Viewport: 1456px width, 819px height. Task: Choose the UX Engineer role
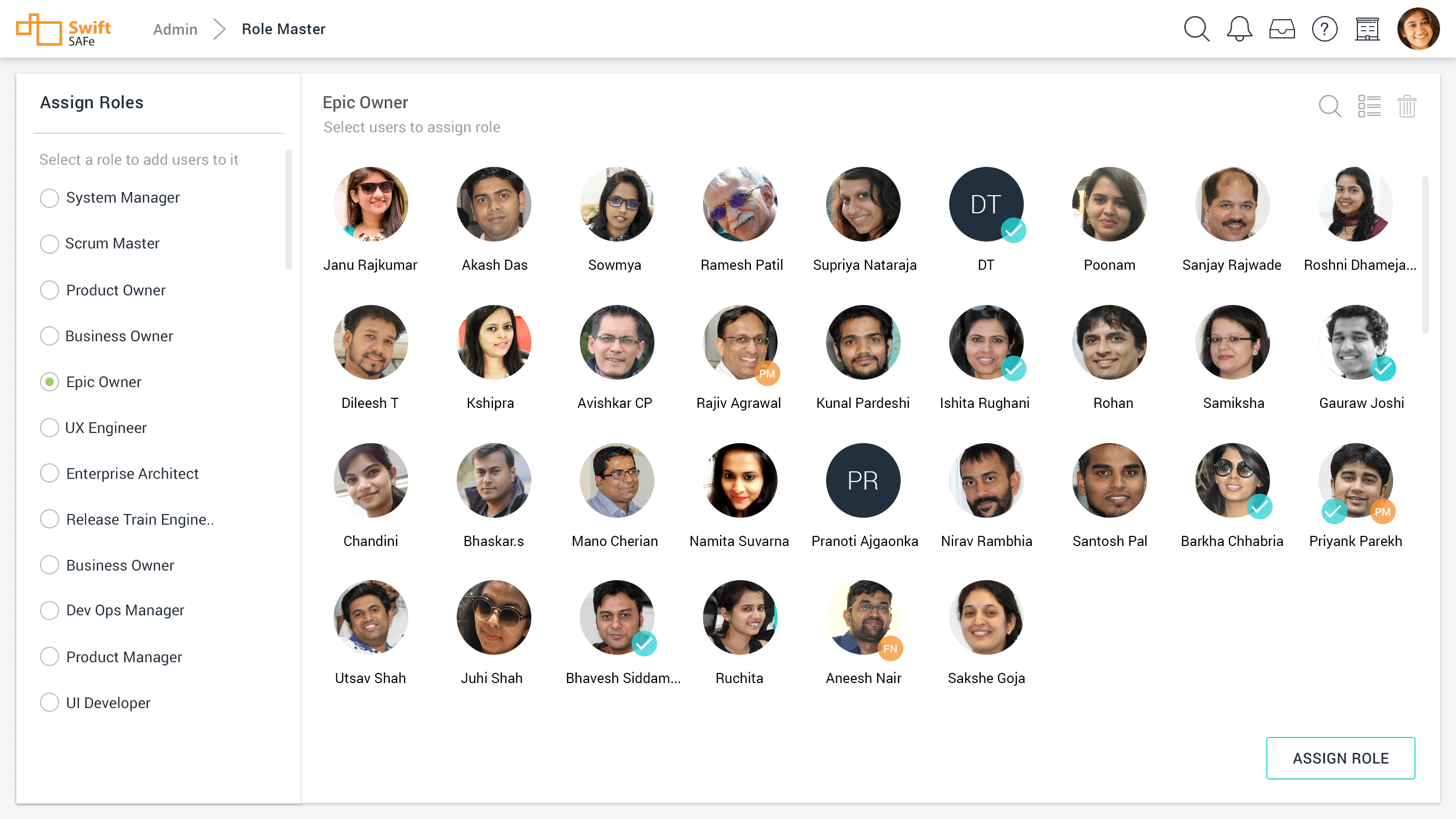click(50, 428)
